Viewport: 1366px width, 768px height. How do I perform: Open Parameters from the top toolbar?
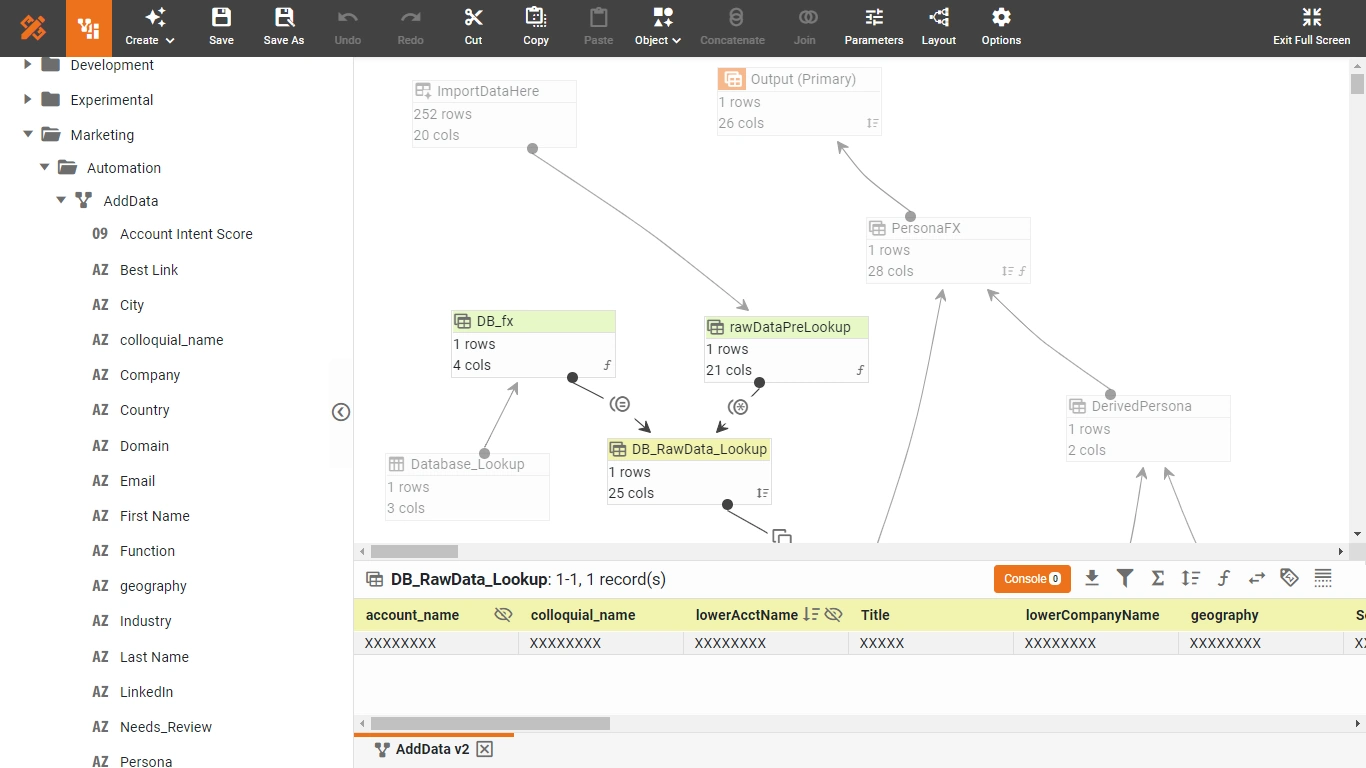[x=873, y=27]
